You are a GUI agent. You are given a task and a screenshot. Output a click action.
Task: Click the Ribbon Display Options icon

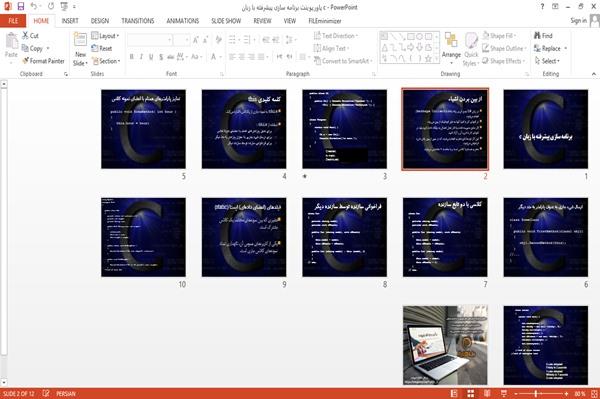(555, 7)
